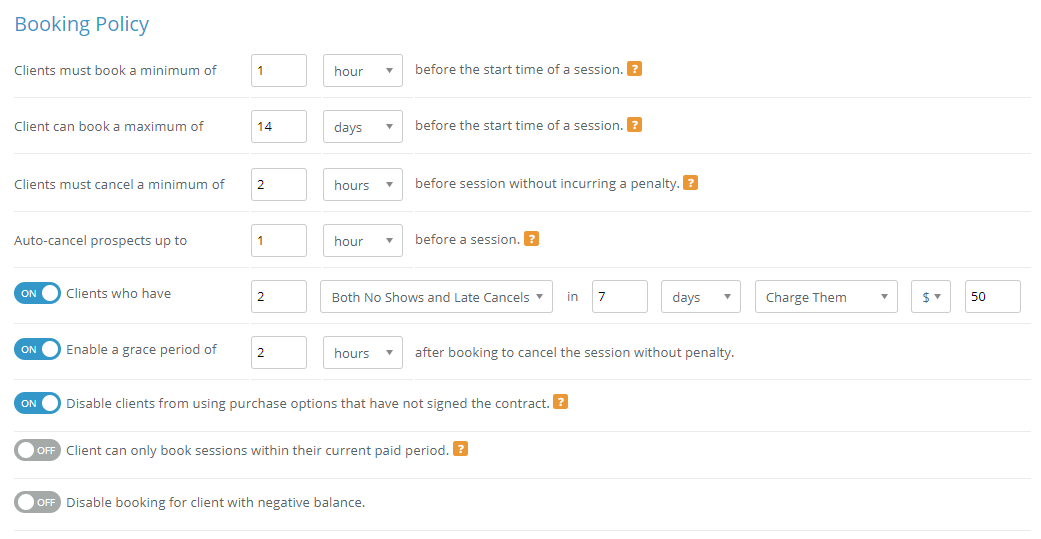Screen dimensions: 1041x539
Task: Click help icon next to auto-cancel prospects
Action: click(531, 238)
